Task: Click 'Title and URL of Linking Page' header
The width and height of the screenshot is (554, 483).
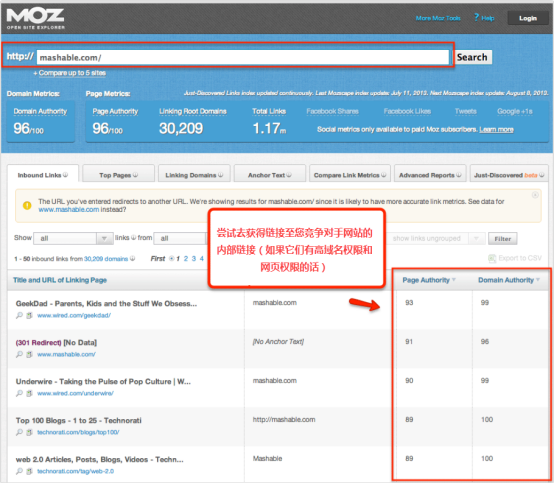Action: pyautogui.click(x=60, y=280)
